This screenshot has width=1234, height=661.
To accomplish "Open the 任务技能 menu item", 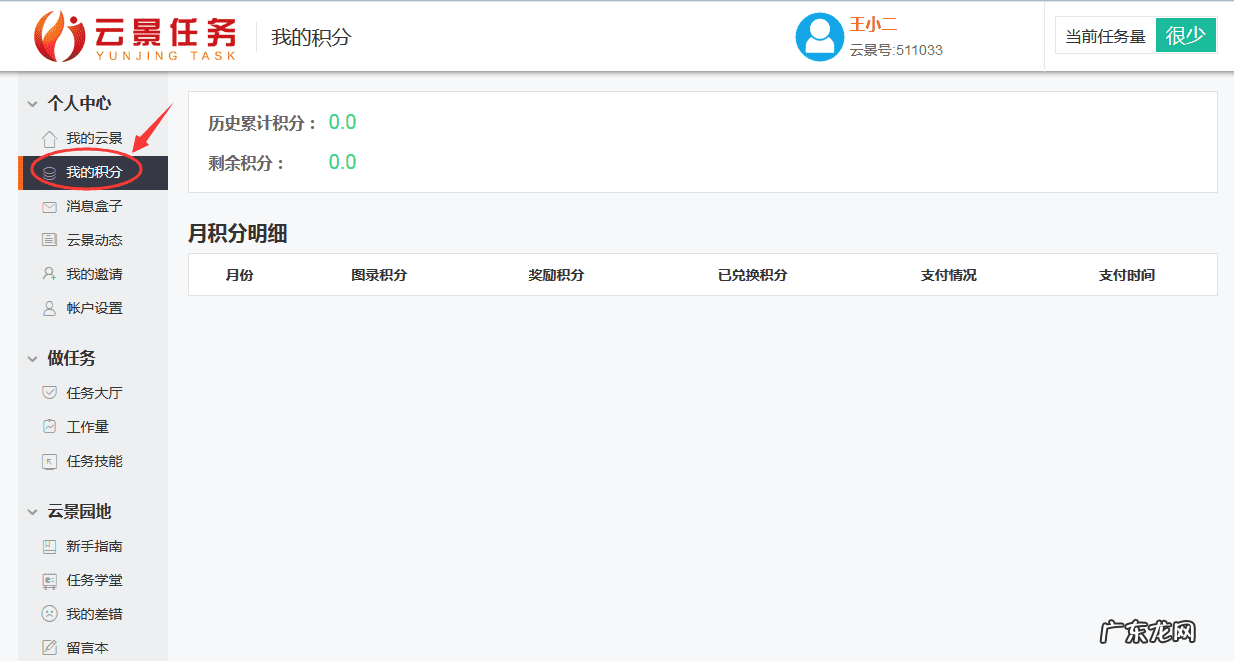I will coord(94,461).
